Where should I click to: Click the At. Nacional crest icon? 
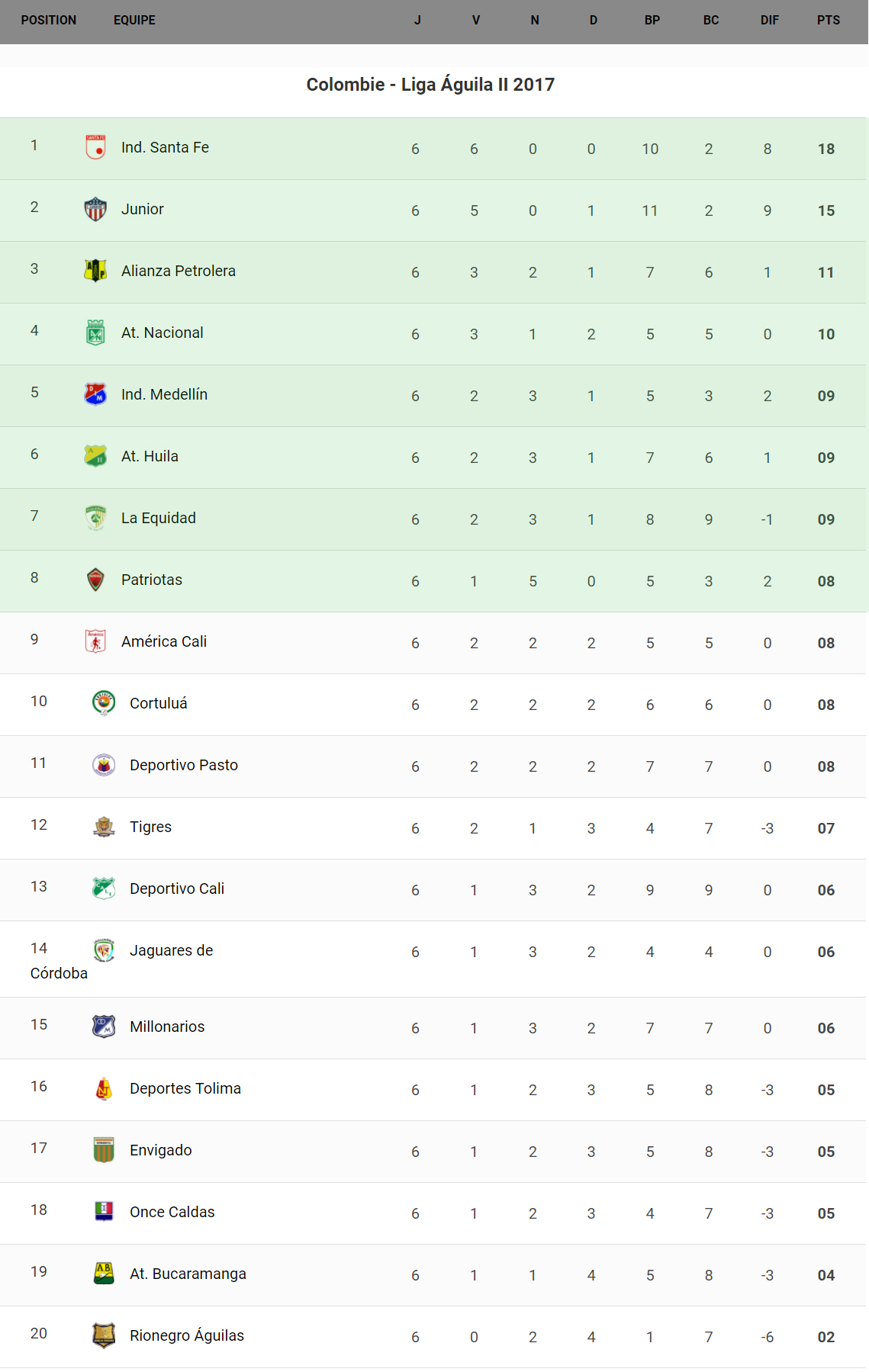coord(95,333)
